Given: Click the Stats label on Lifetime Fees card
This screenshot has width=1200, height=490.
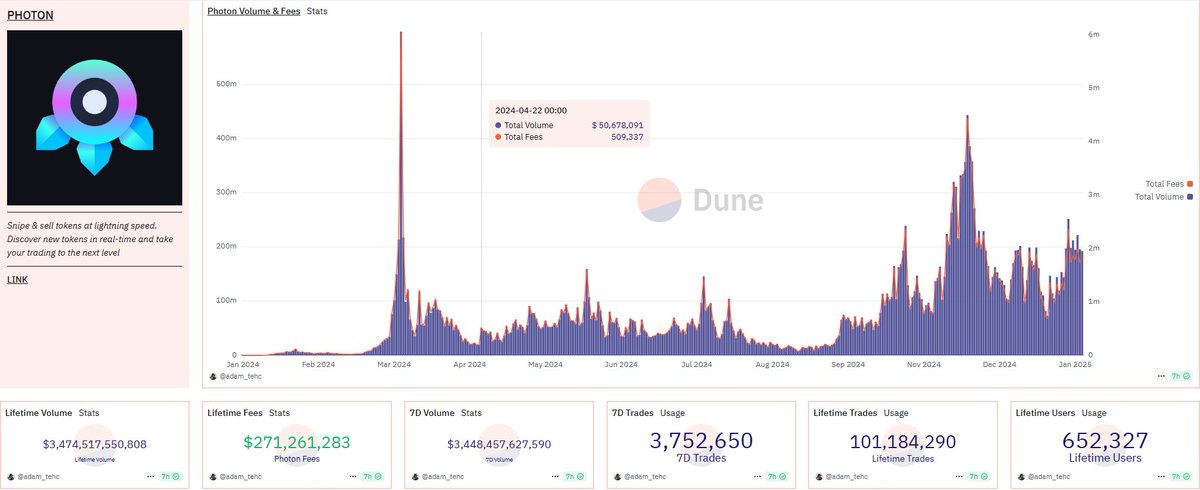Looking at the screenshot, I should [280, 412].
